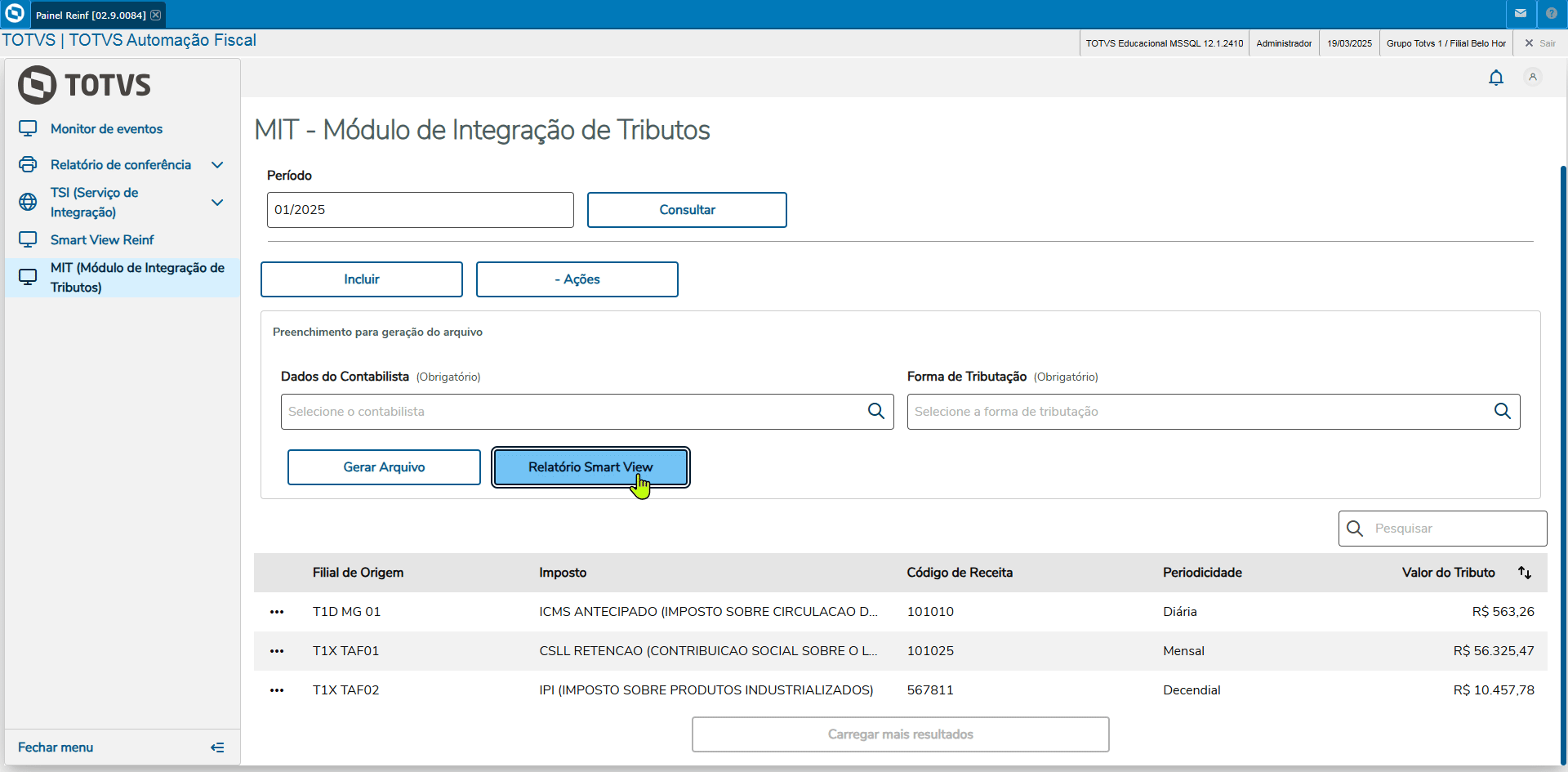Click the Valor do Tributo column header
Image resolution: width=1568 pixels, height=772 pixels.
(1449, 573)
